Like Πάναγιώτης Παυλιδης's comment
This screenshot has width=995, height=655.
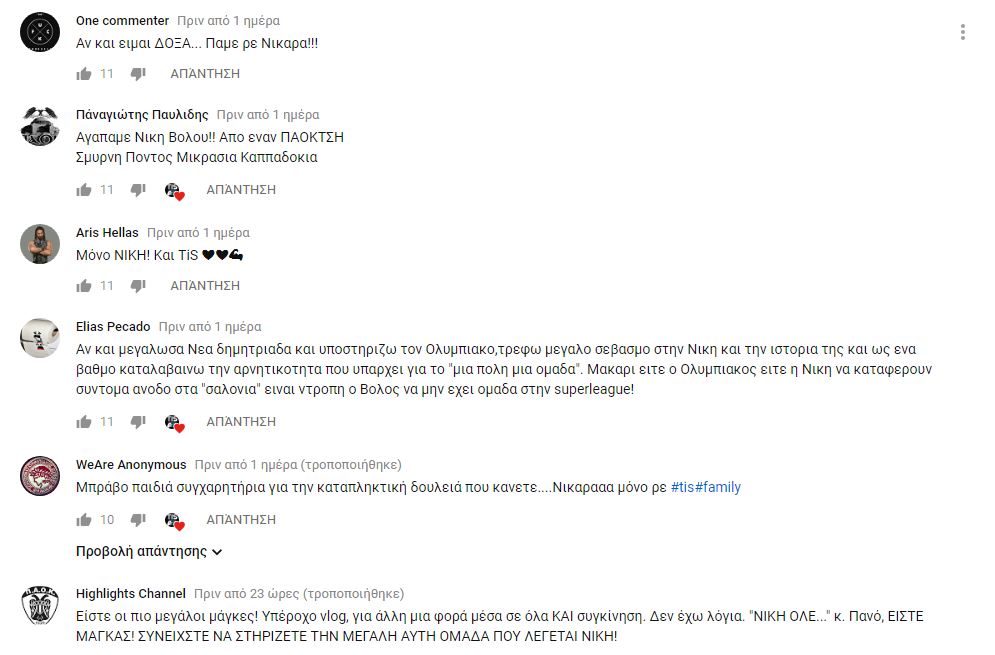84,190
